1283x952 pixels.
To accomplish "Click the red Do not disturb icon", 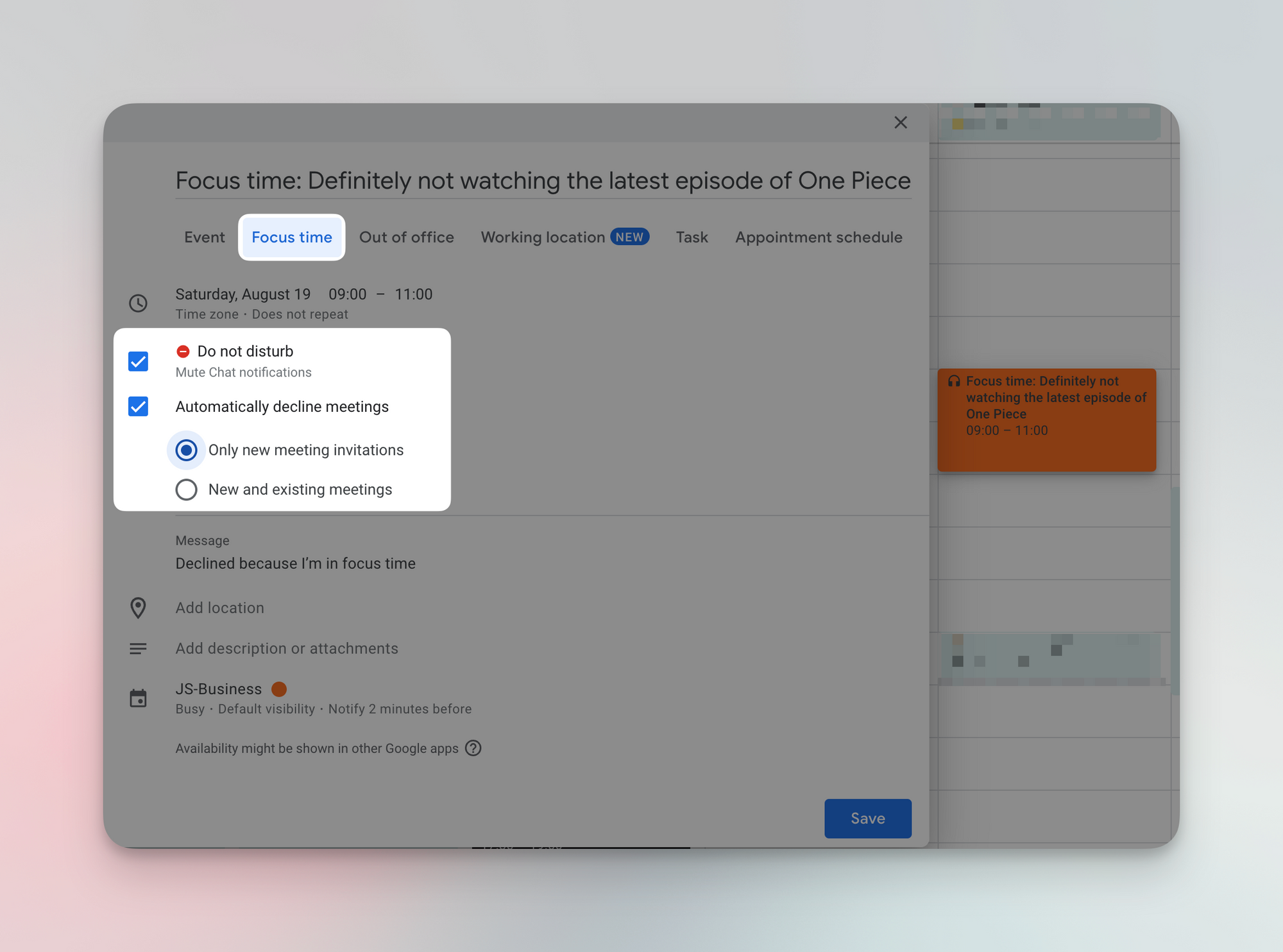I will coord(183,351).
